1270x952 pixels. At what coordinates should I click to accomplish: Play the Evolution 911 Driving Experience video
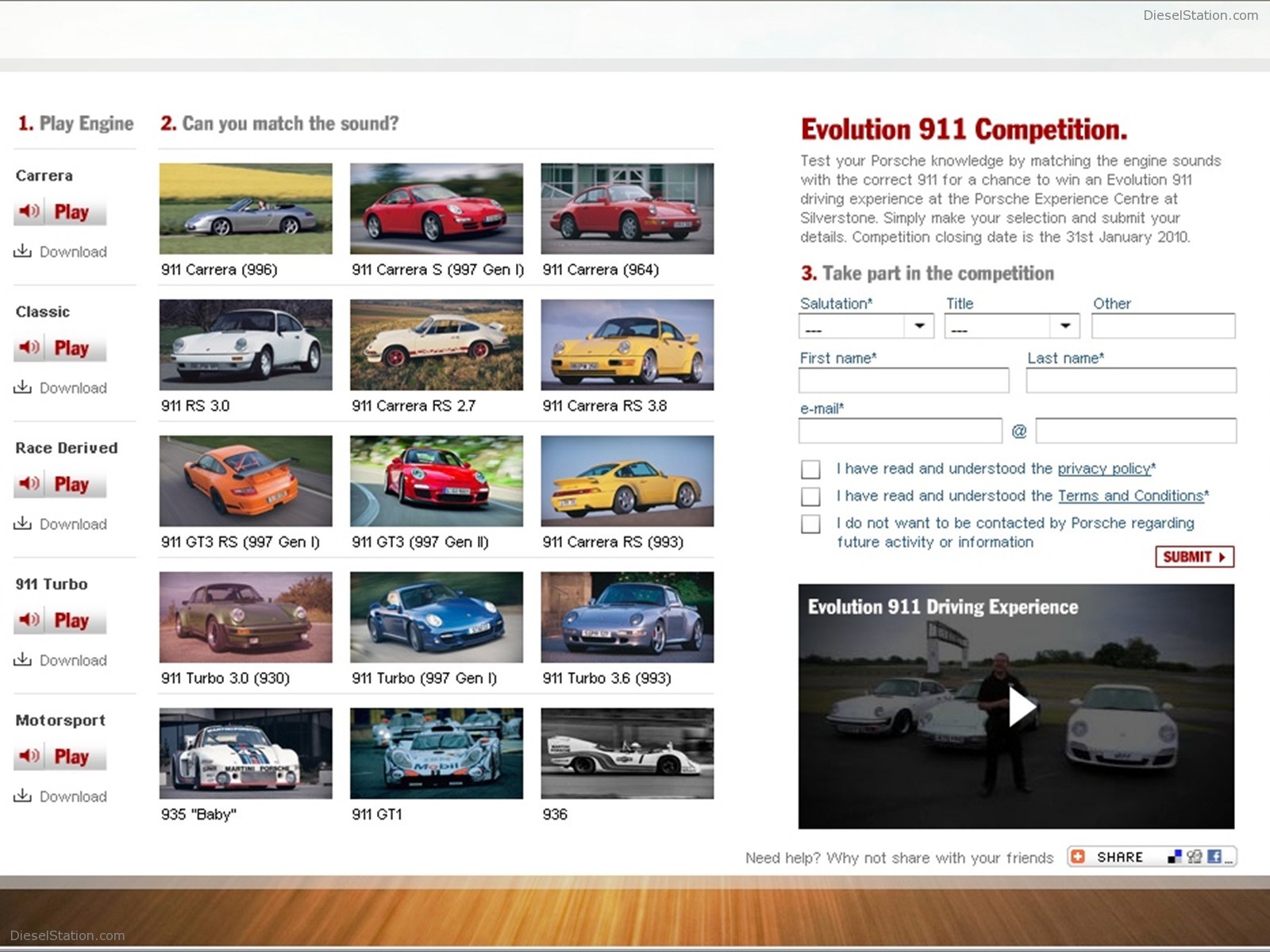tap(1018, 708)
